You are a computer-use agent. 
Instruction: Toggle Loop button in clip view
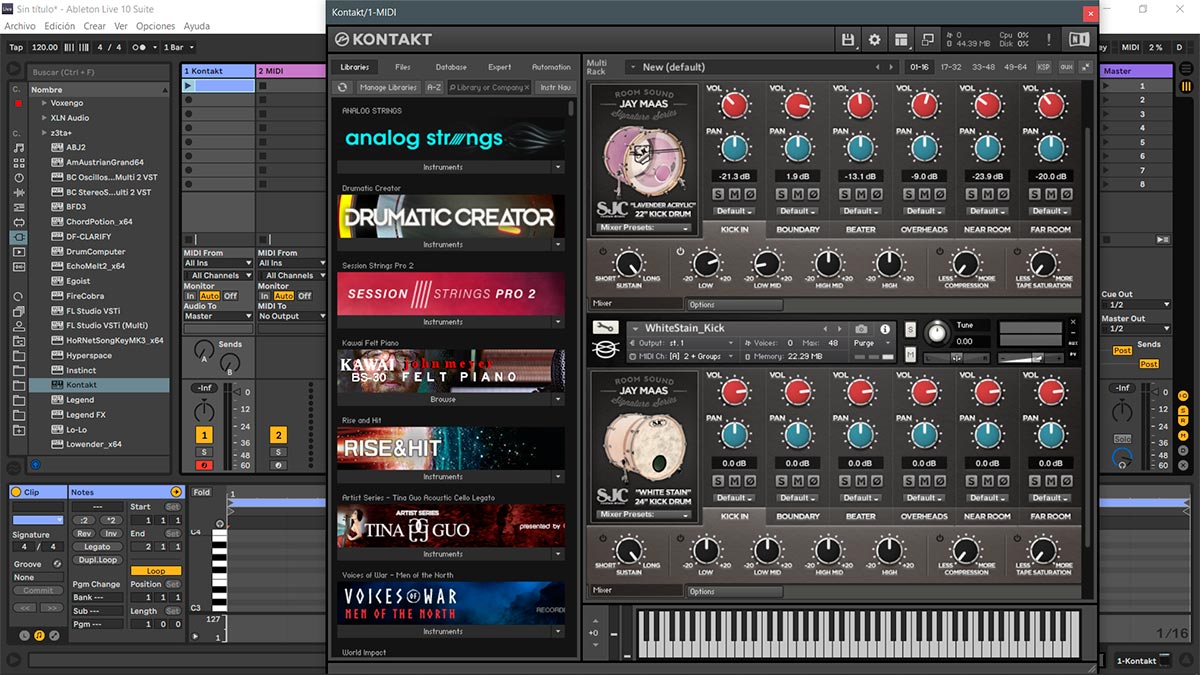coord(156,571)
